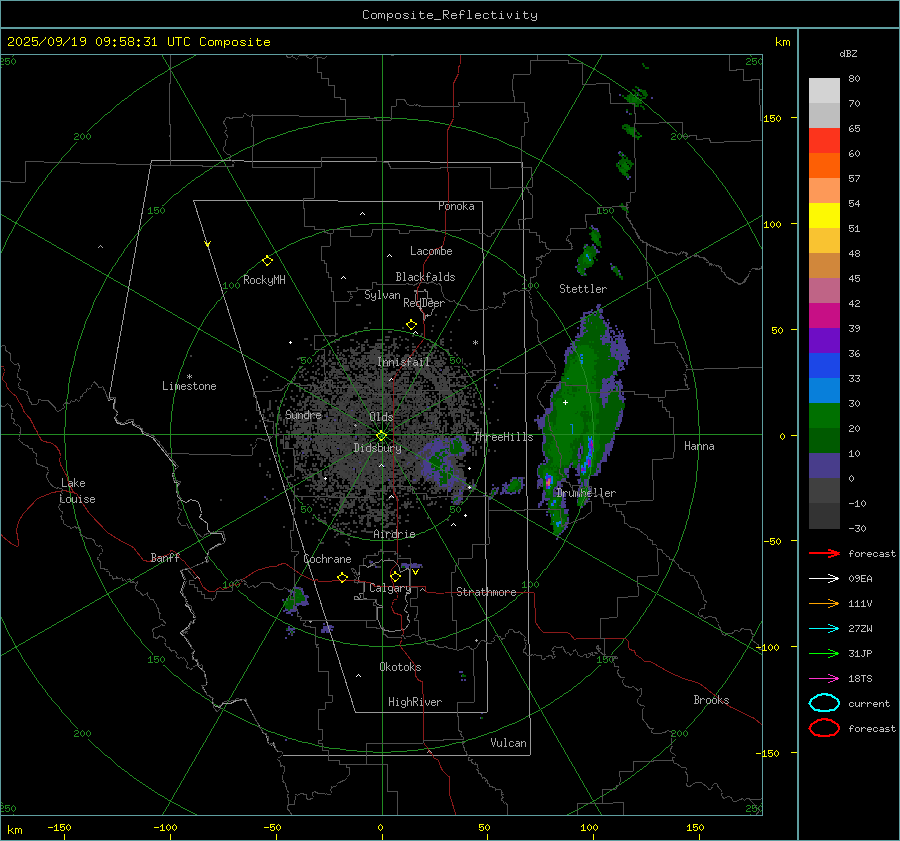Viewport: 900px width, 841px height.
Task: Click the green 31JP arrow icon
Action: pos(824,653)
